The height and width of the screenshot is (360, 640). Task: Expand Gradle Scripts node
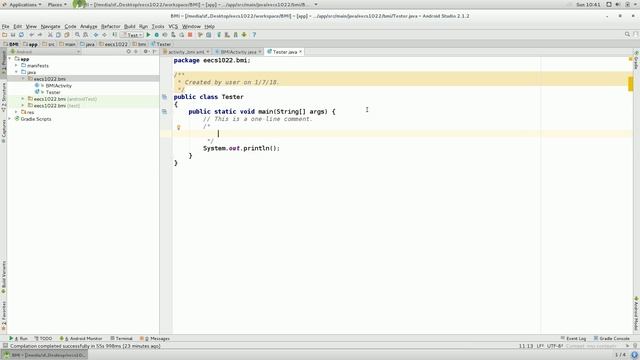click(10, 119)
